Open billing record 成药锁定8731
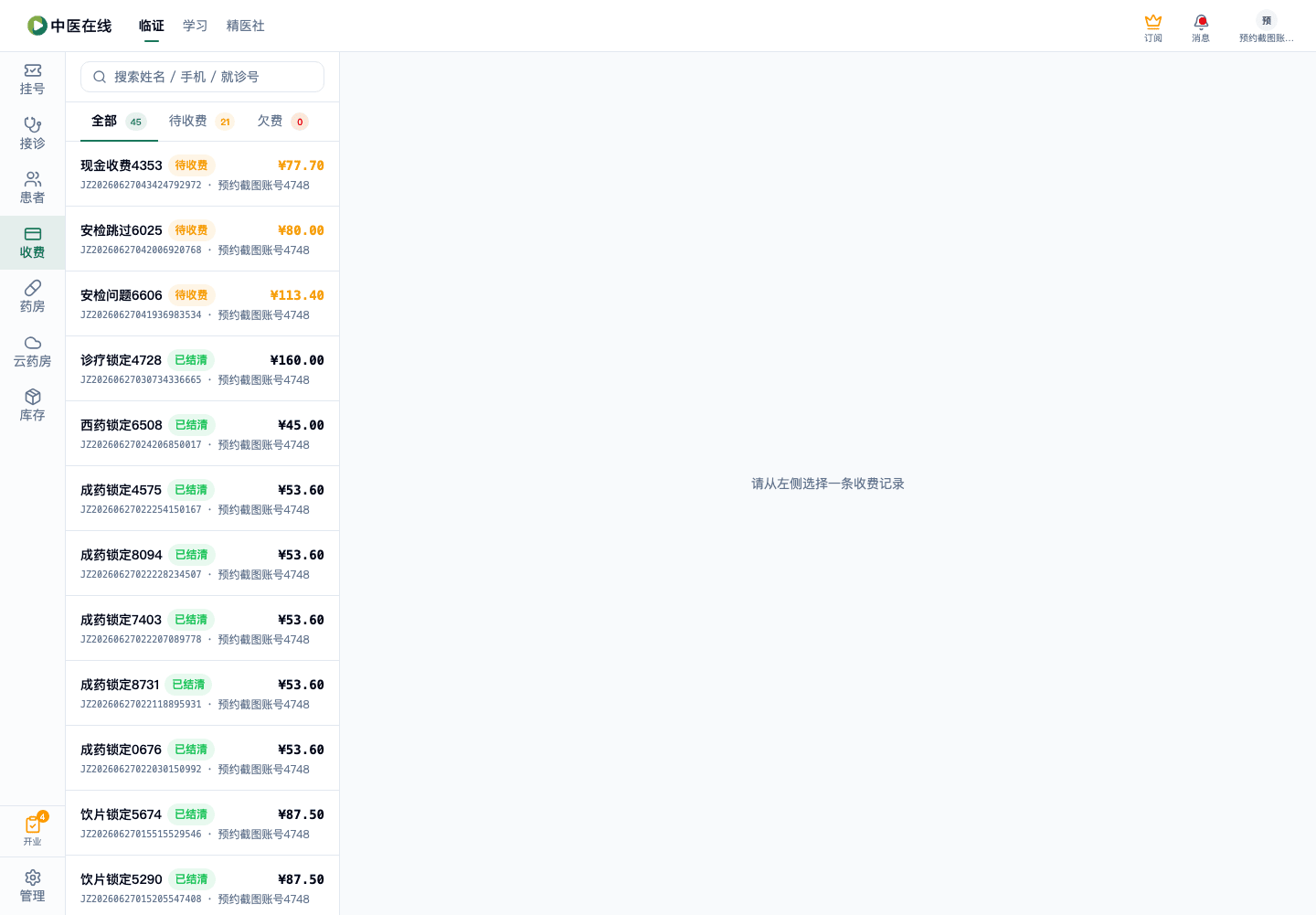The width and height of the screenshot is (1316, 915). 202,693
